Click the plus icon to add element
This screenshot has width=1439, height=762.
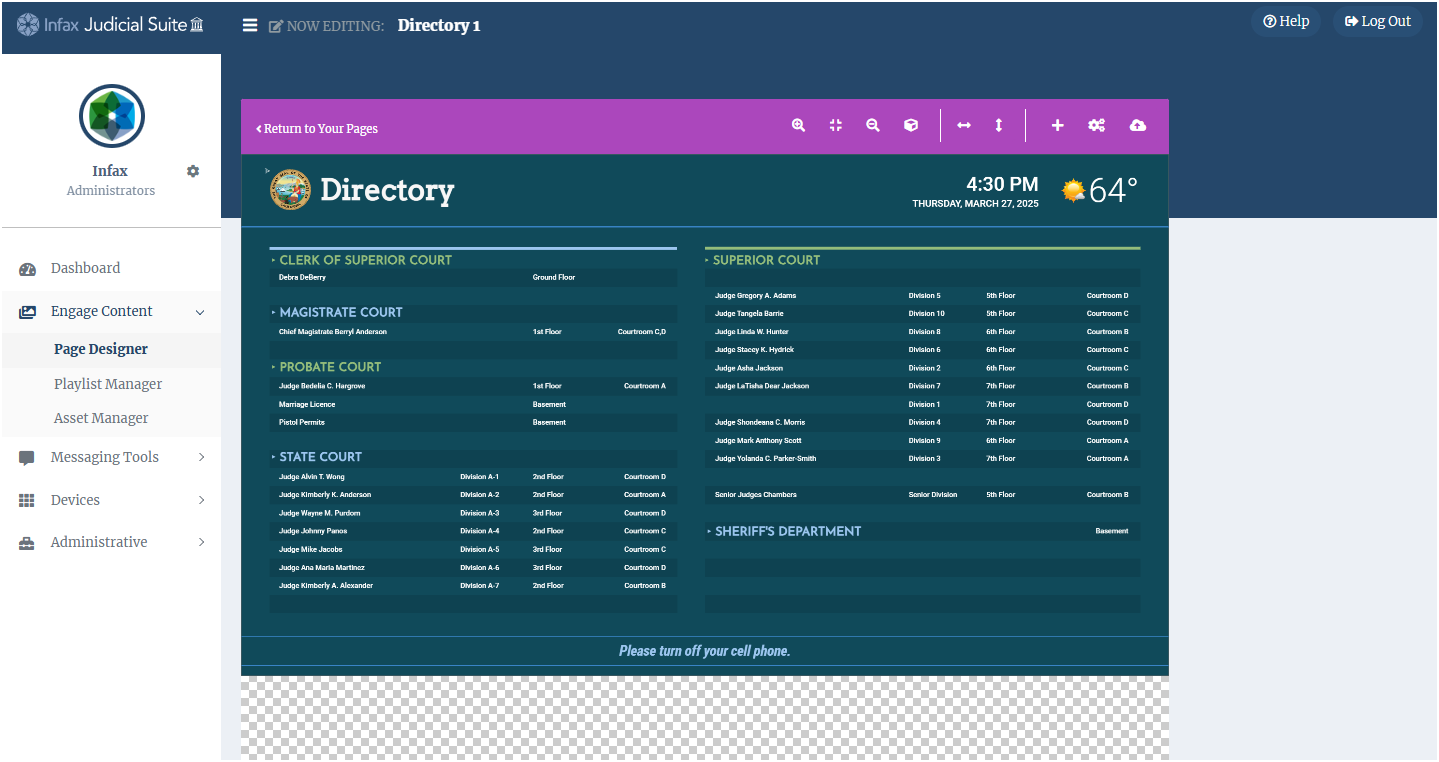pyautogui.click(x=1057, y=126)
